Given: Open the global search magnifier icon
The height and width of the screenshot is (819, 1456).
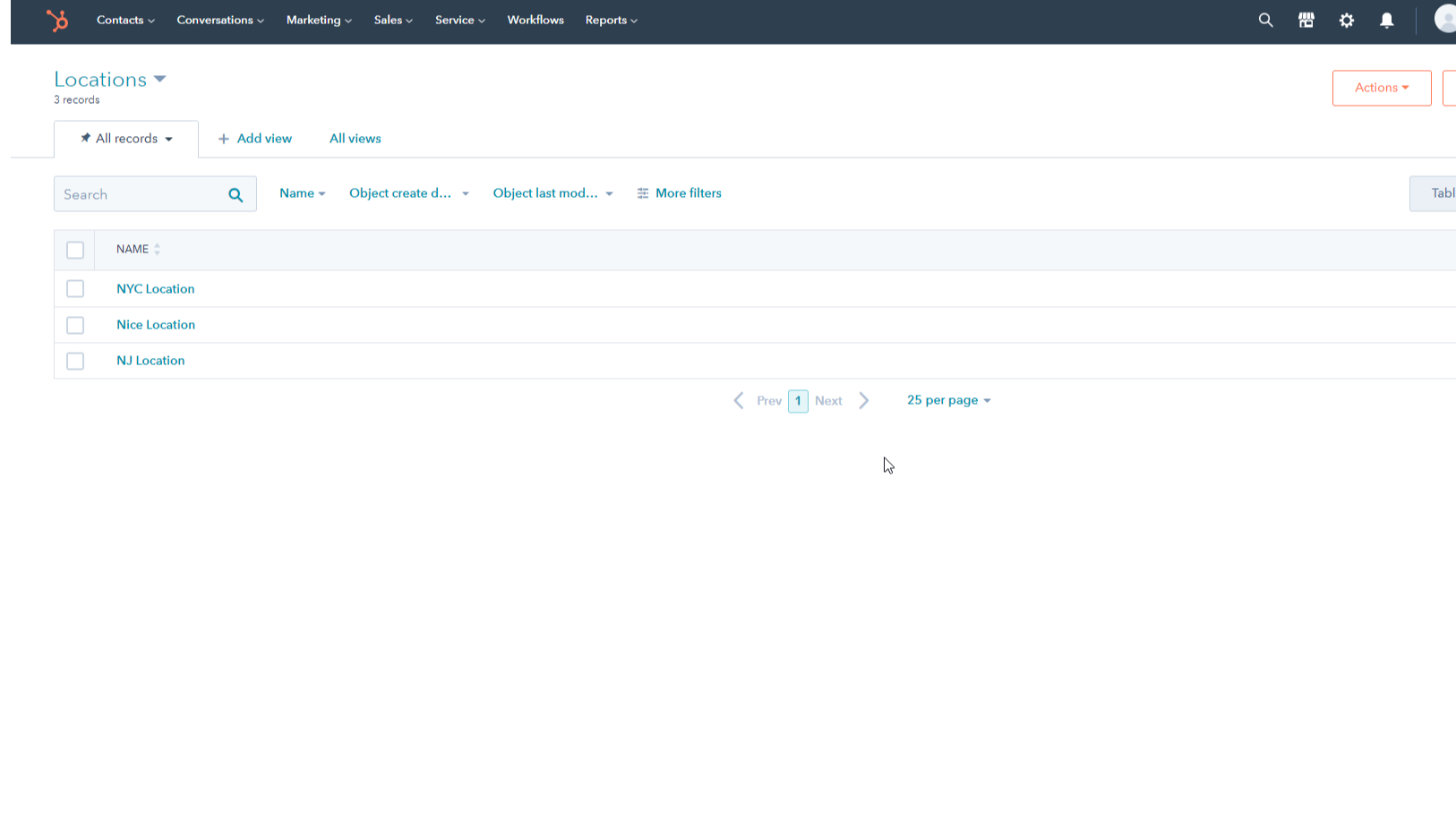Looking at the screenshot, I should (1265, 20).
